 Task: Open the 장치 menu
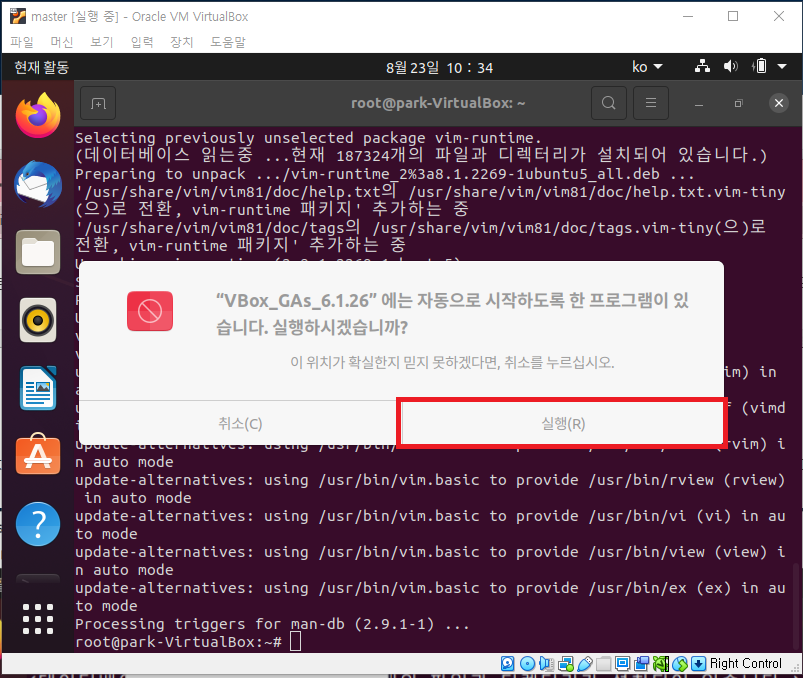182,42
